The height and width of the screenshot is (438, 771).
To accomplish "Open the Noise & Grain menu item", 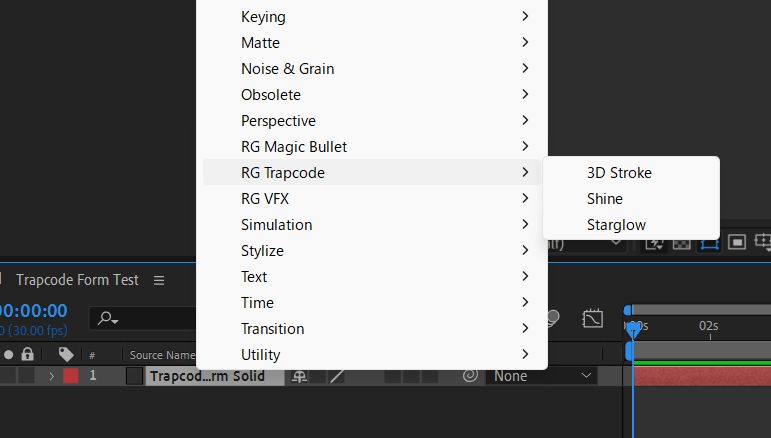I will click(x=372, y=68).
